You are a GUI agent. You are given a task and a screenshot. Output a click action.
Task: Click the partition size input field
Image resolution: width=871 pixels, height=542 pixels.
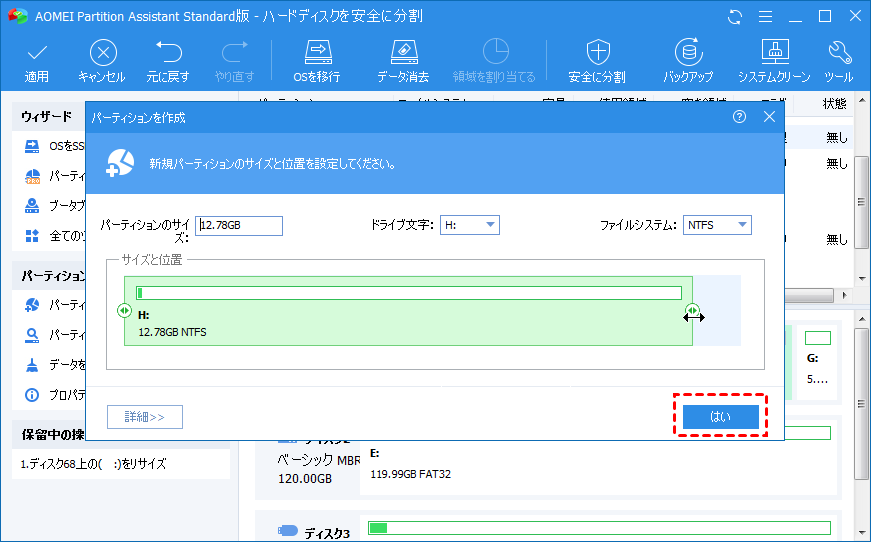point(239,225)
